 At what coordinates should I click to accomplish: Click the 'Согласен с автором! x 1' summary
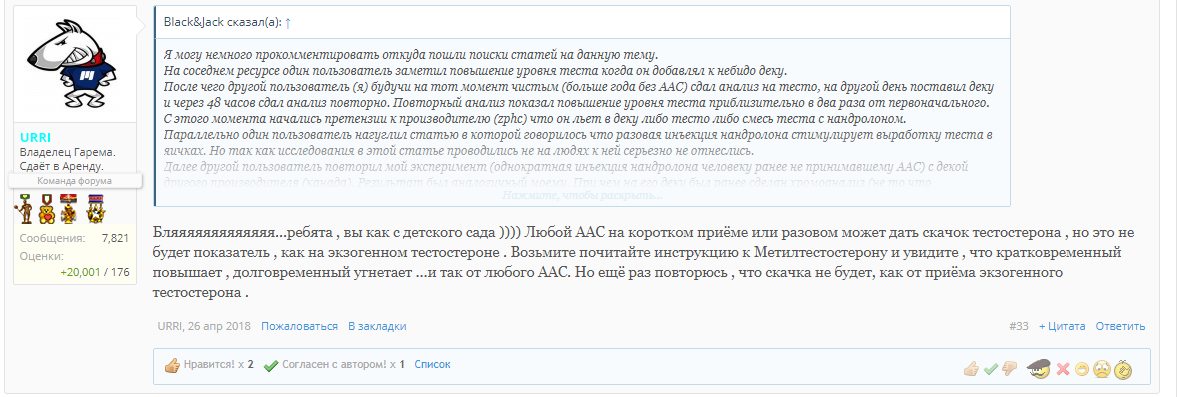[x=334, y=365]
